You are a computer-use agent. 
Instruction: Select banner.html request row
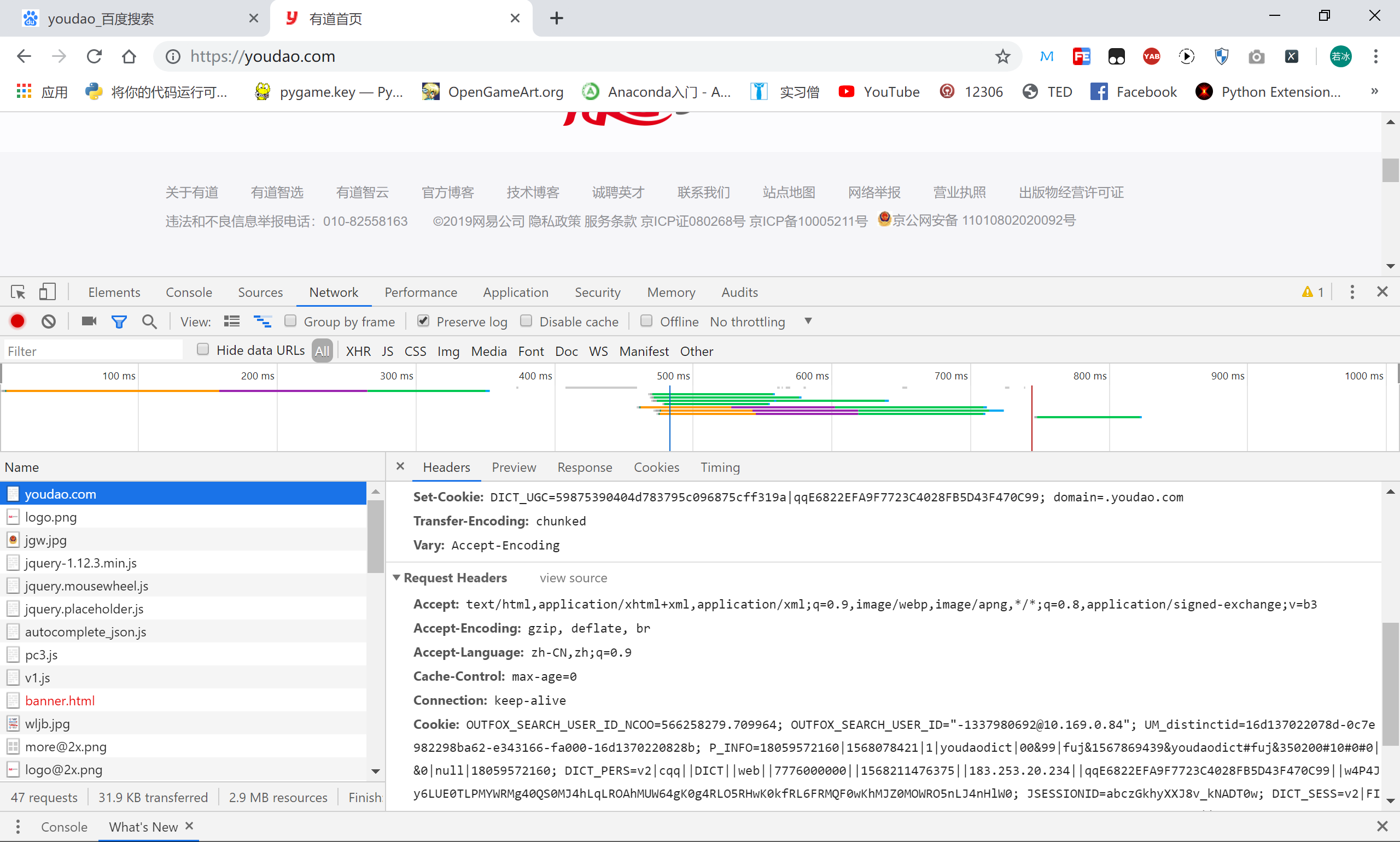coord(183,700)
